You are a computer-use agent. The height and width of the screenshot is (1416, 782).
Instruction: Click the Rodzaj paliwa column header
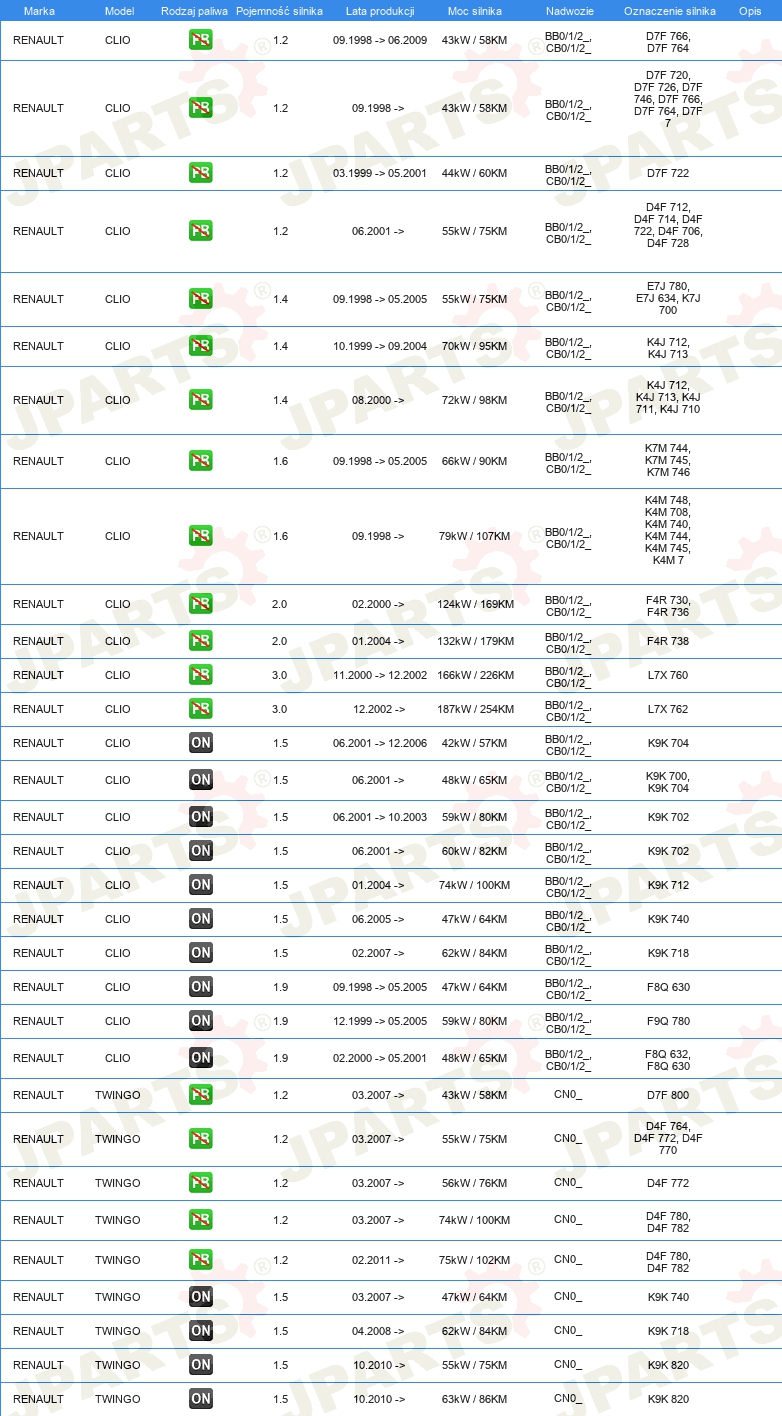pyautogui.click(x=194, y=10)
